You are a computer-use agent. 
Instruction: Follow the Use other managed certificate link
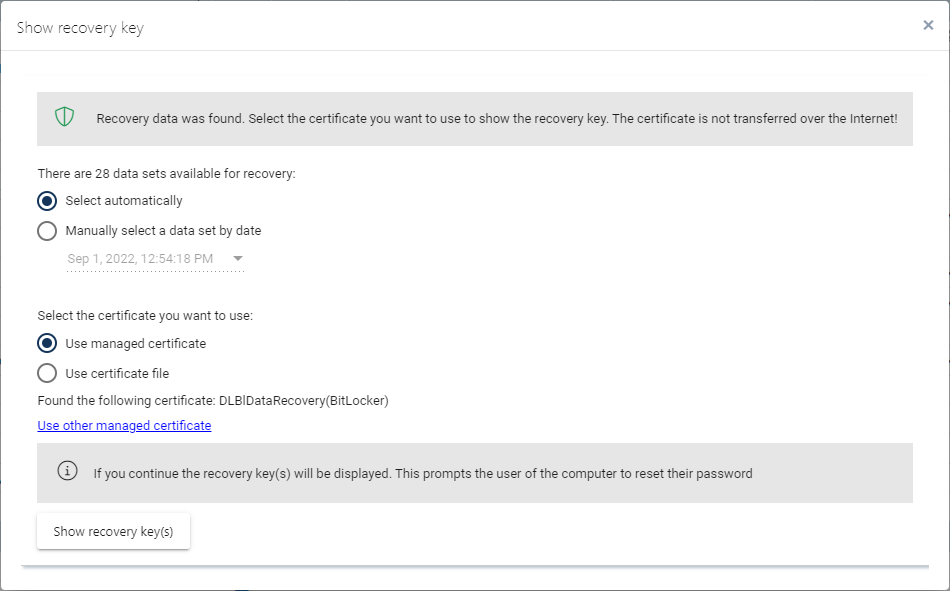pyautogui.click(x=124, y=426)
